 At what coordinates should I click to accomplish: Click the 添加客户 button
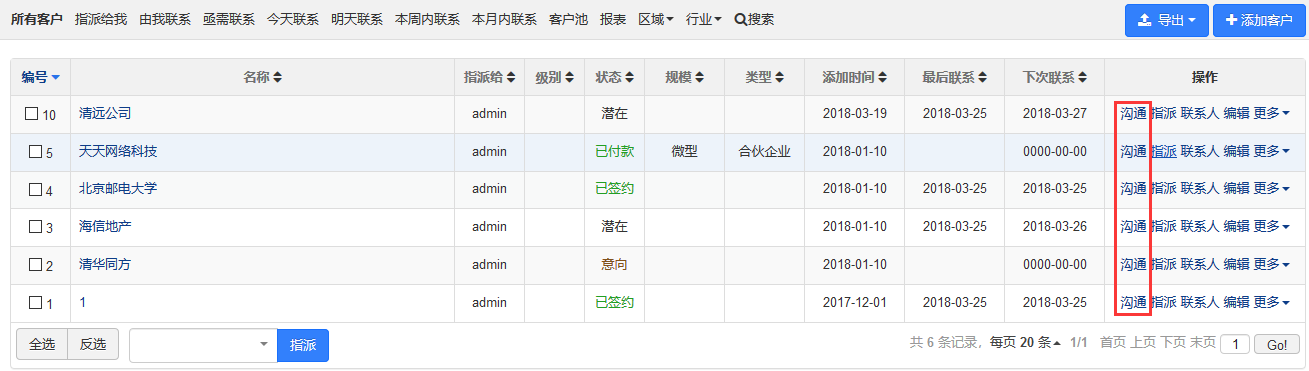point(1258,20)
